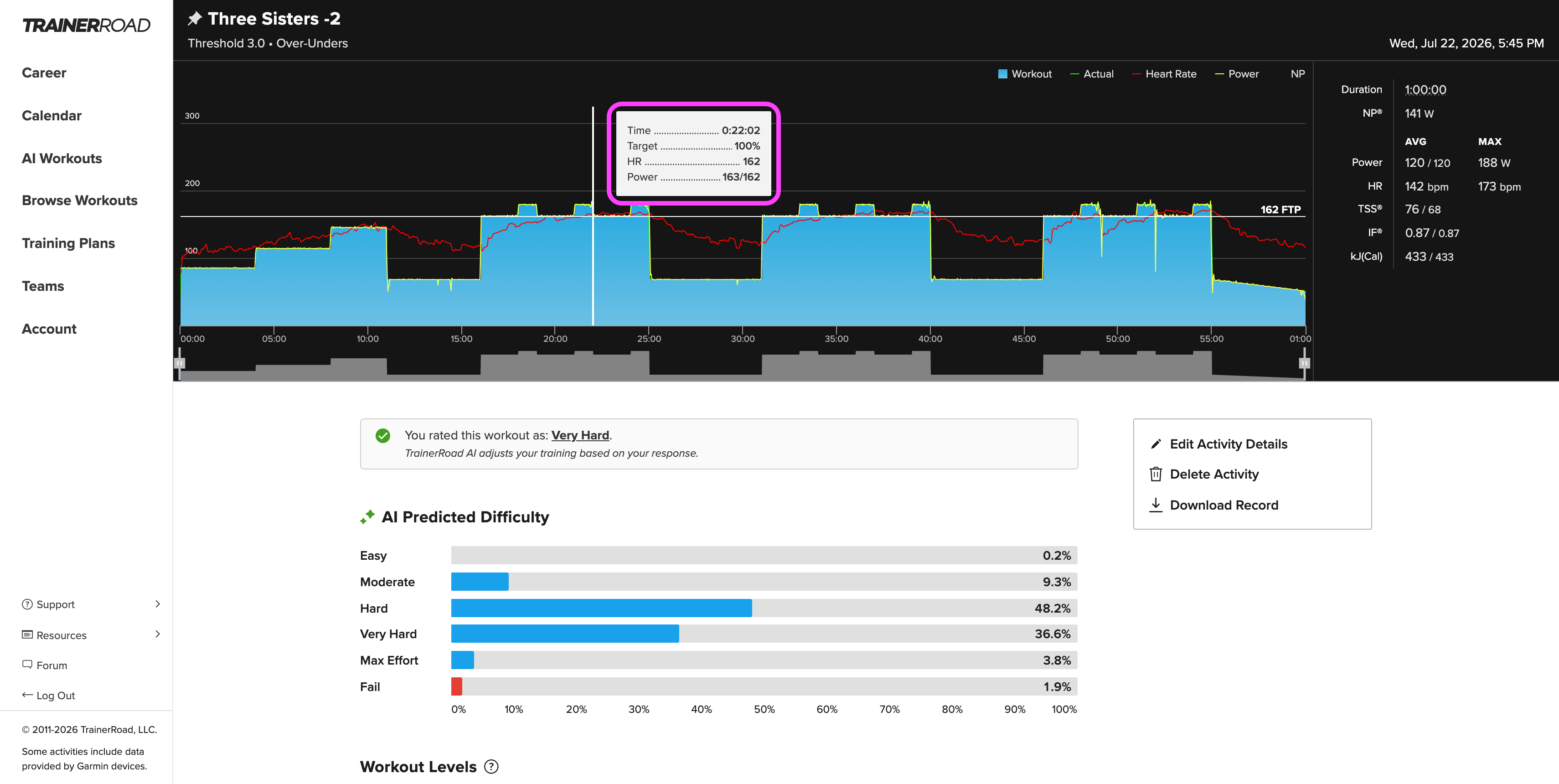Screen dimensions: 1559x784
Task: Click the pencil icon for Edit Activity Details
Action: point(1156,444)
